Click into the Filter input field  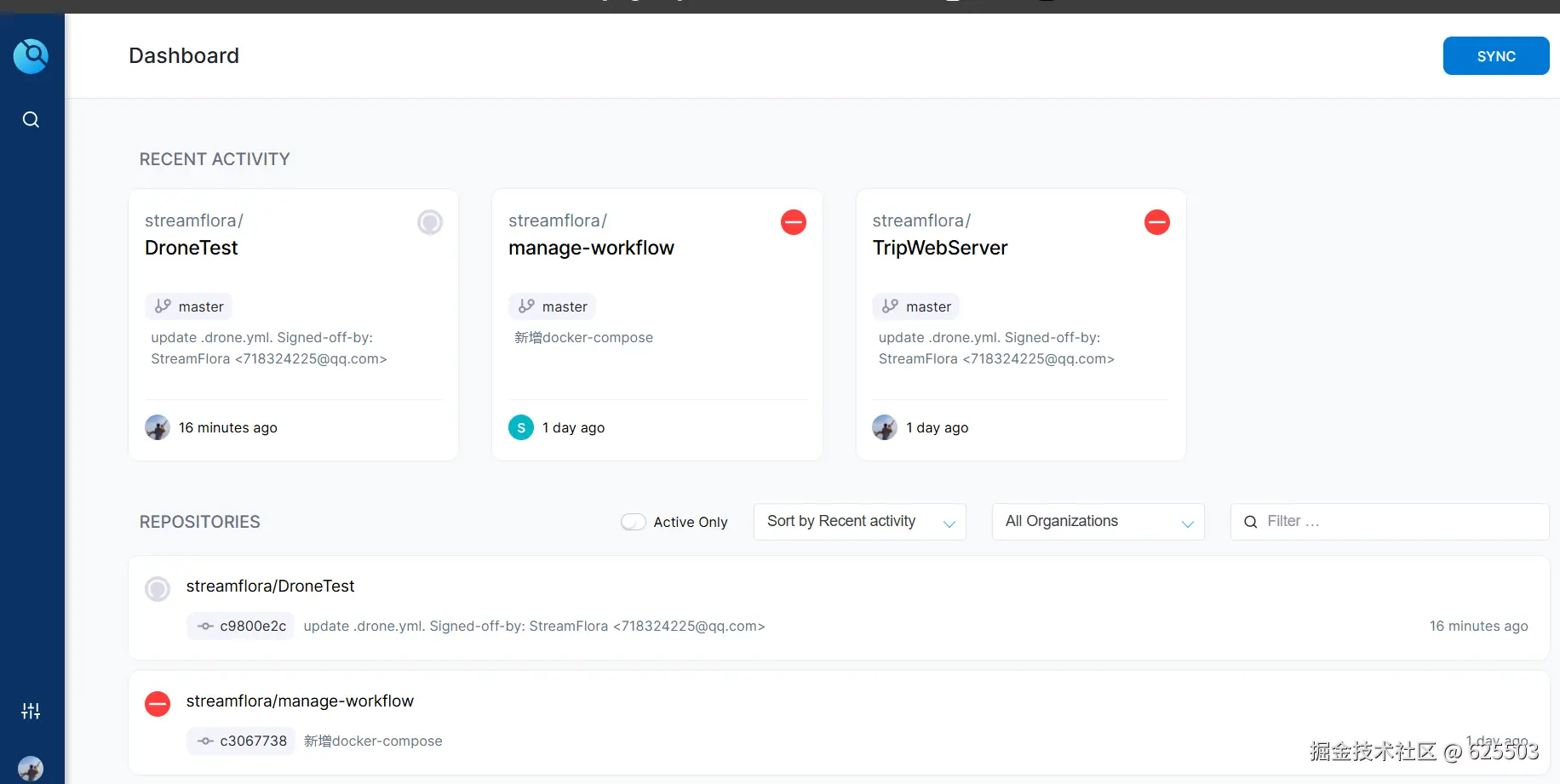point(1390,522)
